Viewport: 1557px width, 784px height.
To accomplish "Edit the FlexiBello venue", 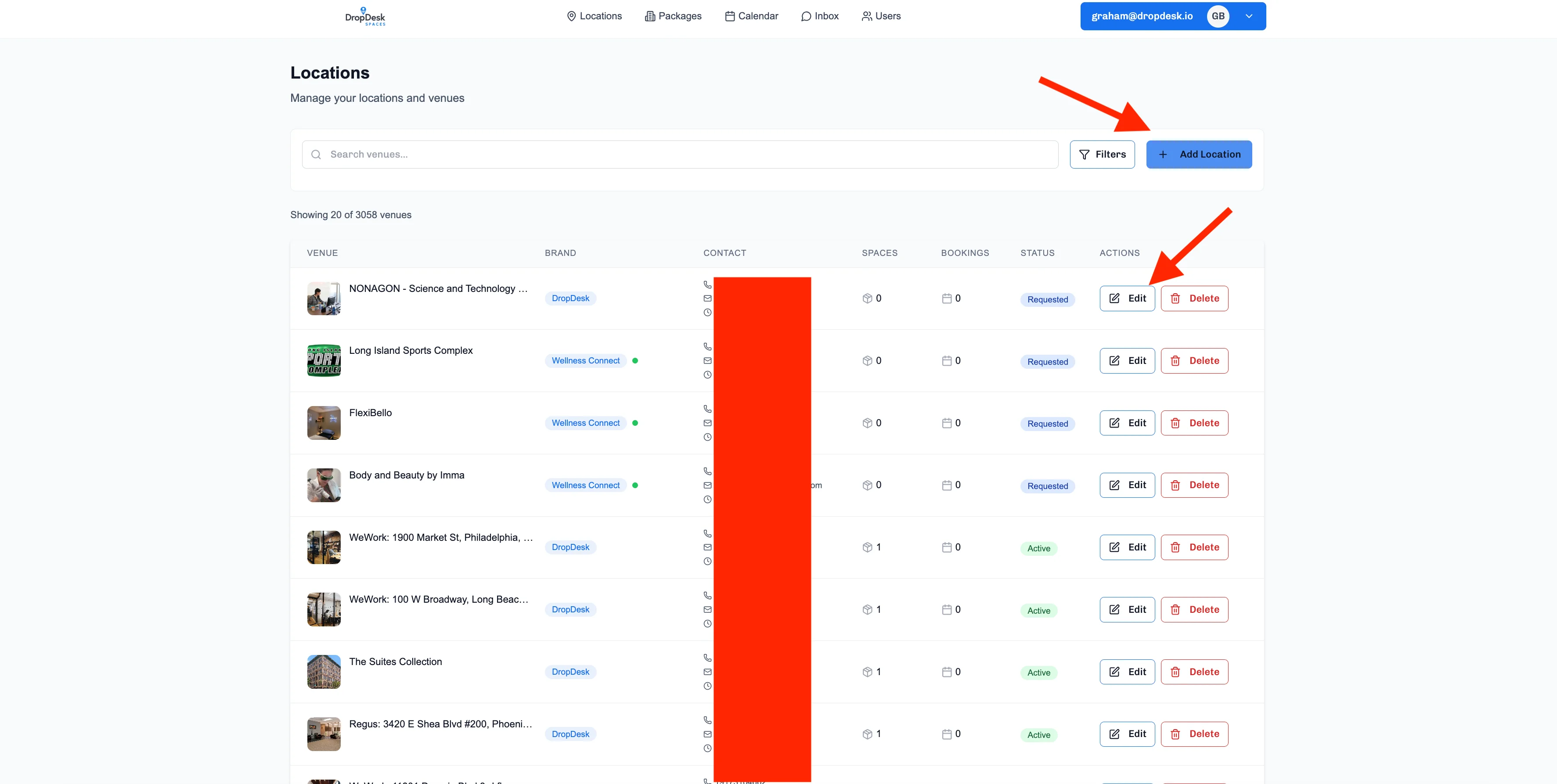I will (x=1127, y=423).
